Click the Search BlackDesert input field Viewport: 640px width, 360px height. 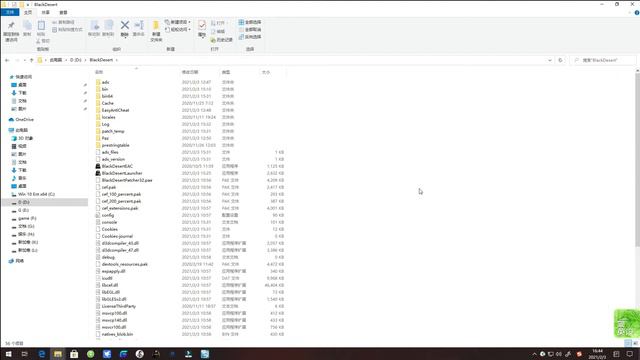pos(602,60)
